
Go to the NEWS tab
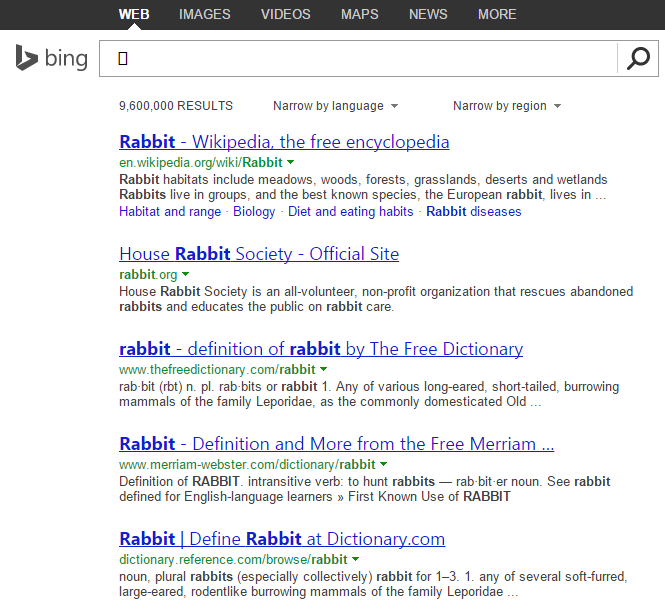click(428, 14)
